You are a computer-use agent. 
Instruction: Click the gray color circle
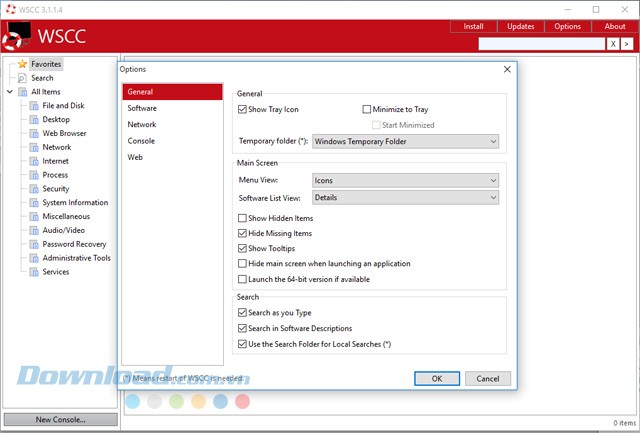click(154, 401)
